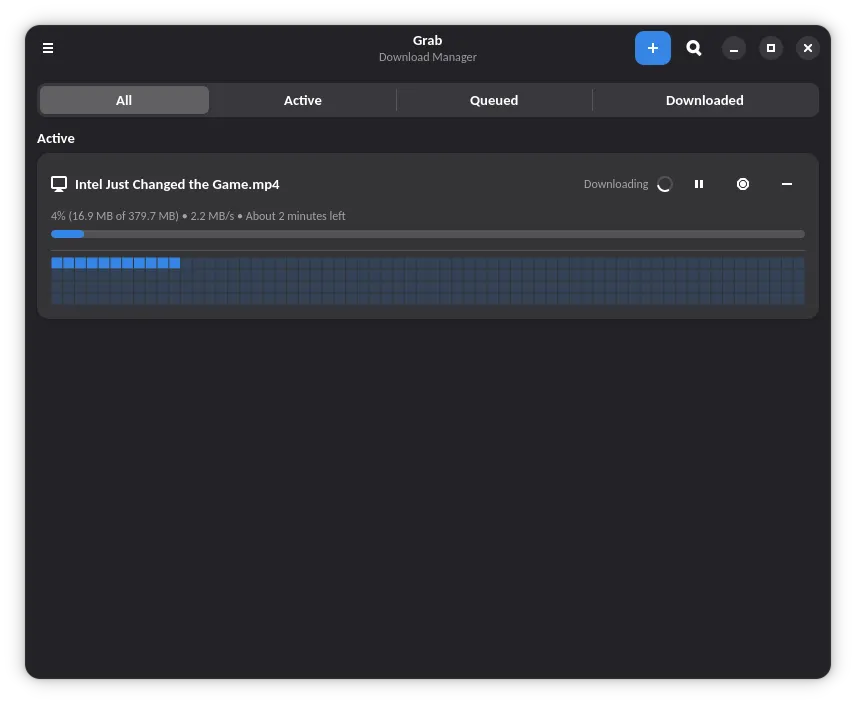This screenshot has height=704, width=856.
Task: Click the segment grid of downloaded chunks
Action: click(x=427, y=281)
